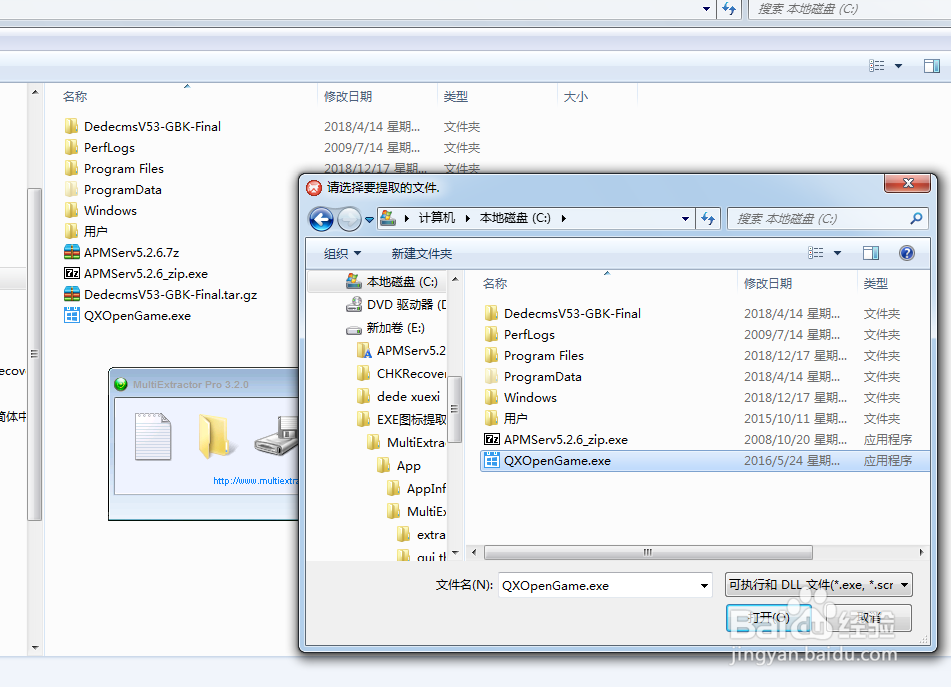Select DVD 驱动器 in the dialog tree
Viewport: 951px width, 687px height.
click(x=395, y=304)
